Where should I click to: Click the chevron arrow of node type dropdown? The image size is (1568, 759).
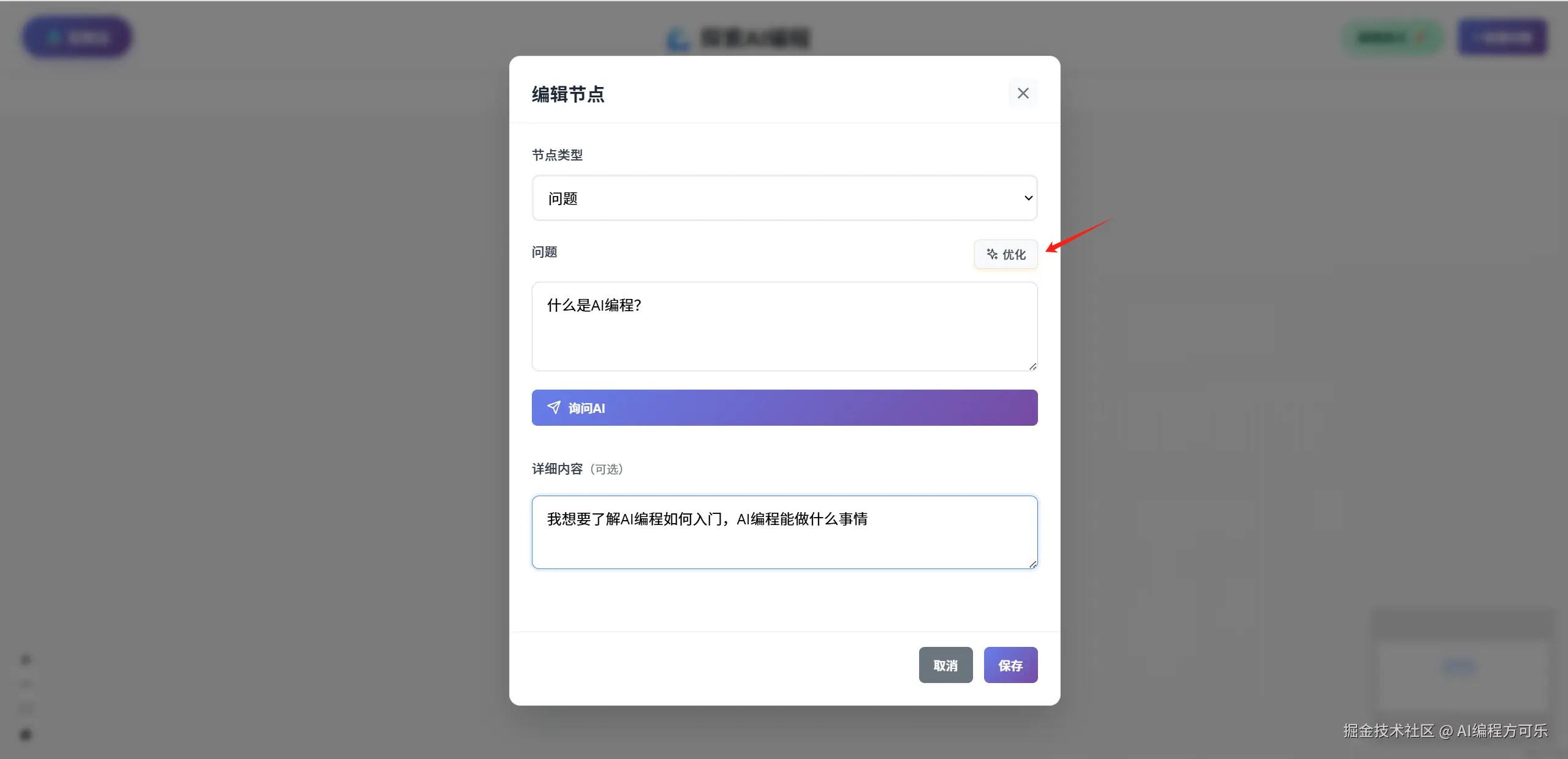point(1028,198)
